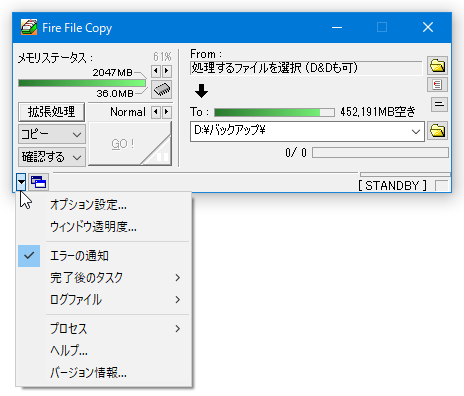Click the 2047MB memory value
464x396 pixels.
point(112,72)
